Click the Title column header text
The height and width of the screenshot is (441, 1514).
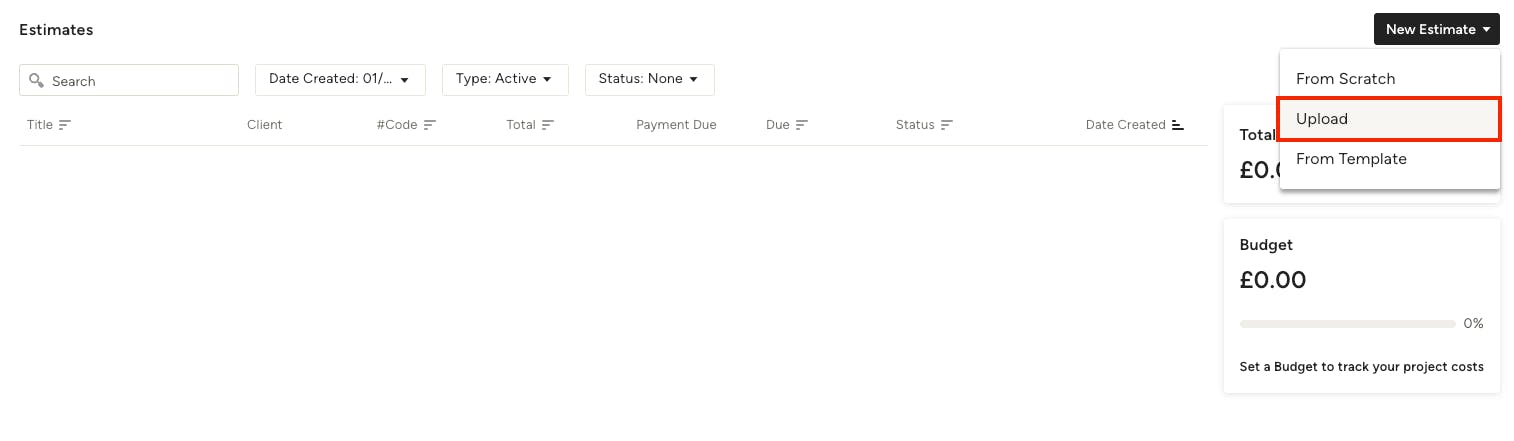pyautogui.click(x=40, y=125)
